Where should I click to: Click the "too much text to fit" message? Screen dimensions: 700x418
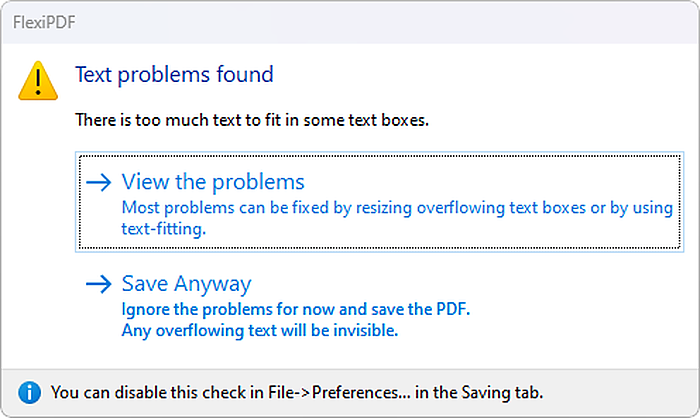252,120
